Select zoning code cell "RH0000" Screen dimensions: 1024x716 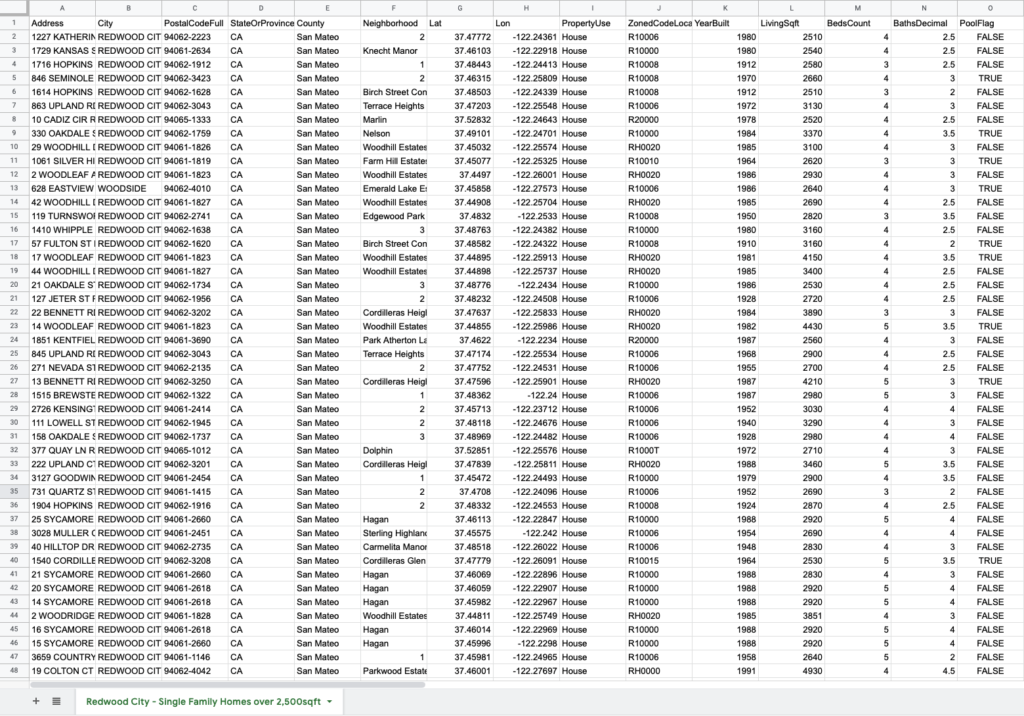click(x=659, y=671)
